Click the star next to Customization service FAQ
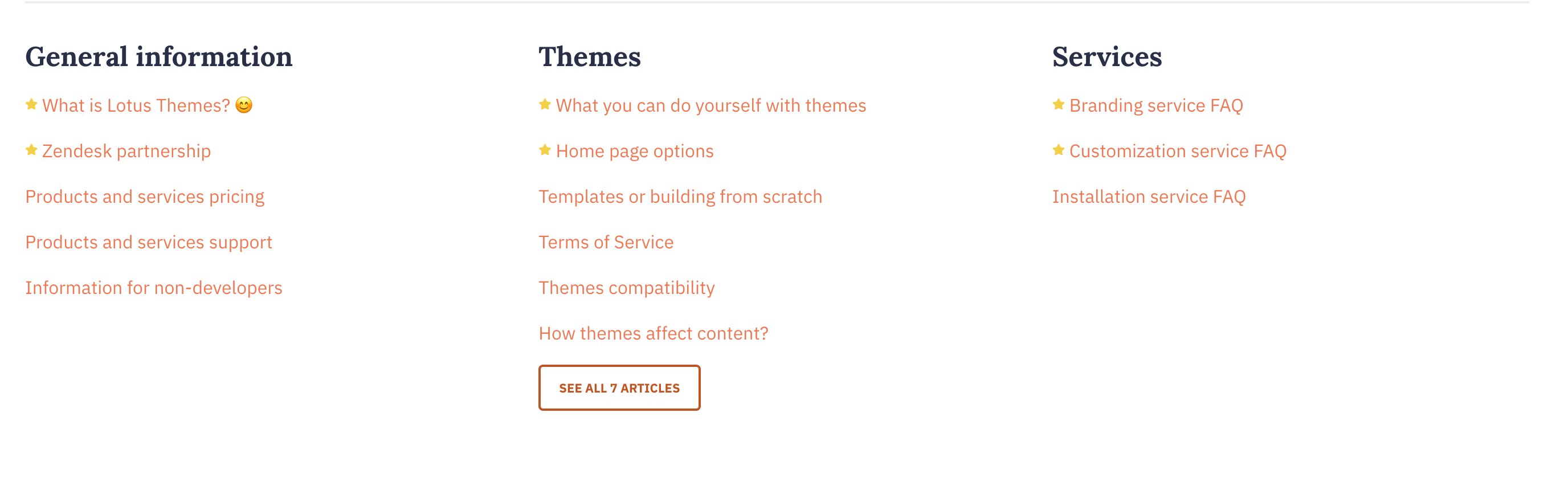The height and width of the screenshot is (482, 1568). click(1059, 150)
